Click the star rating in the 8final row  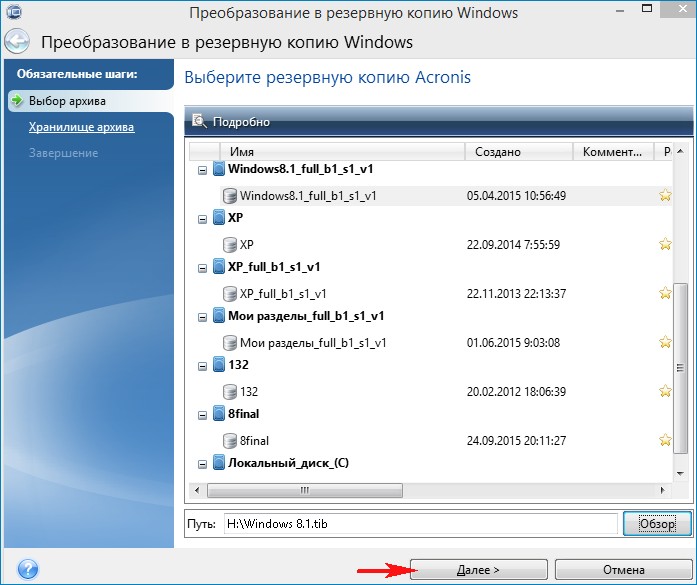(665, 440)
